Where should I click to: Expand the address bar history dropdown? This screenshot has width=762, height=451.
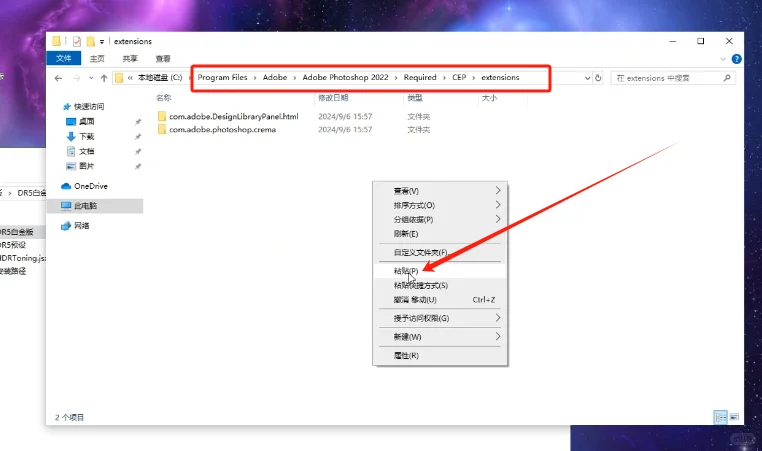587,78
